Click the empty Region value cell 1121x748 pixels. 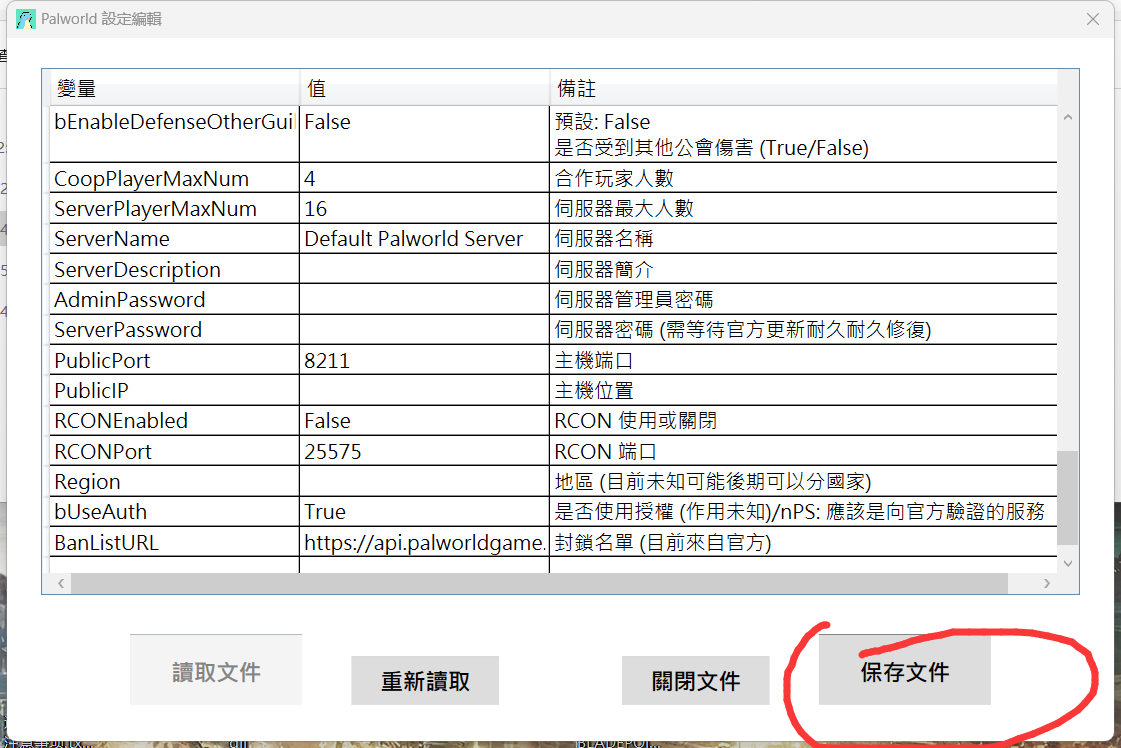(x=425, y=481)
